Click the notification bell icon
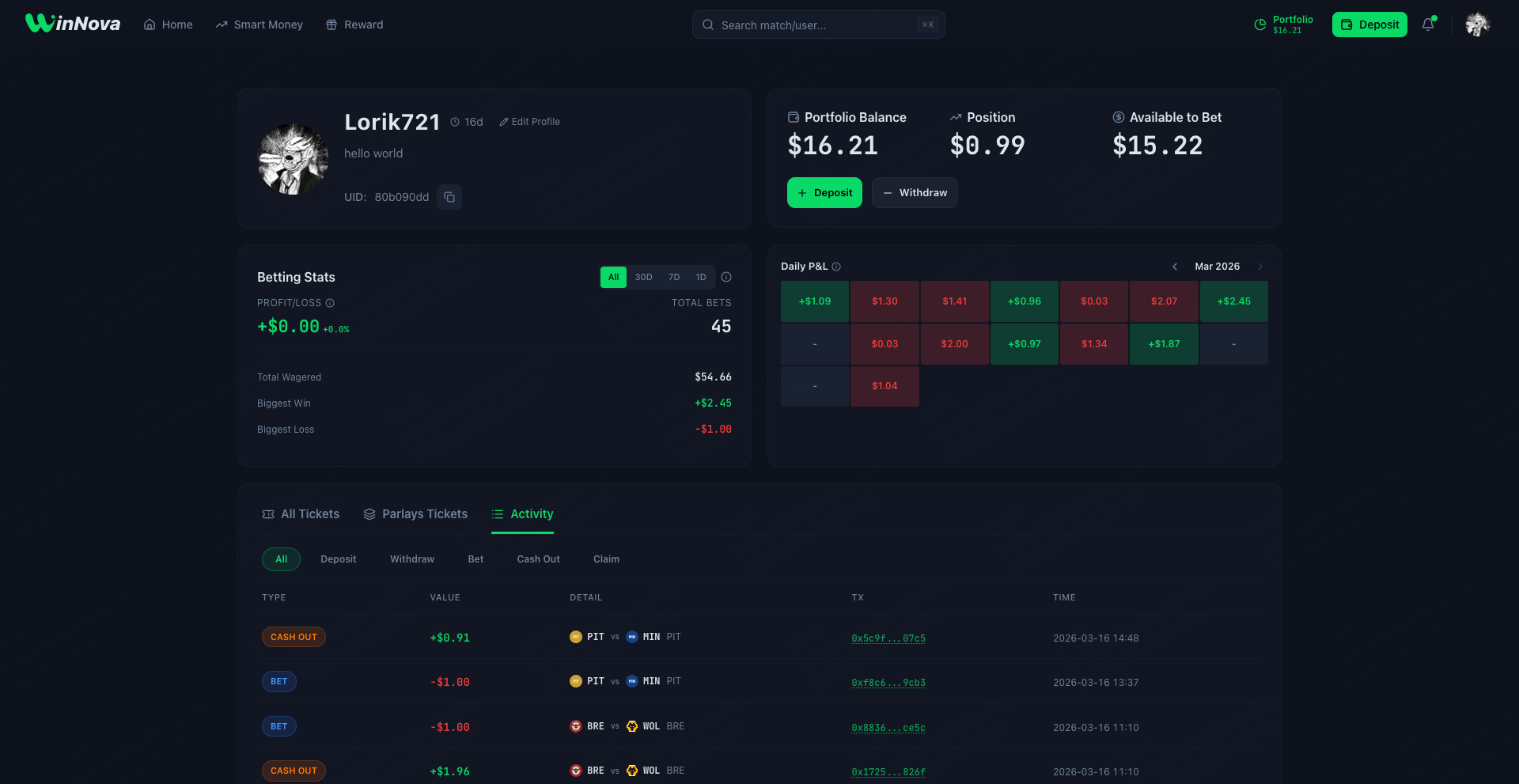Viewport: 1519px width, 784px height. click(x=1428, y=25)
